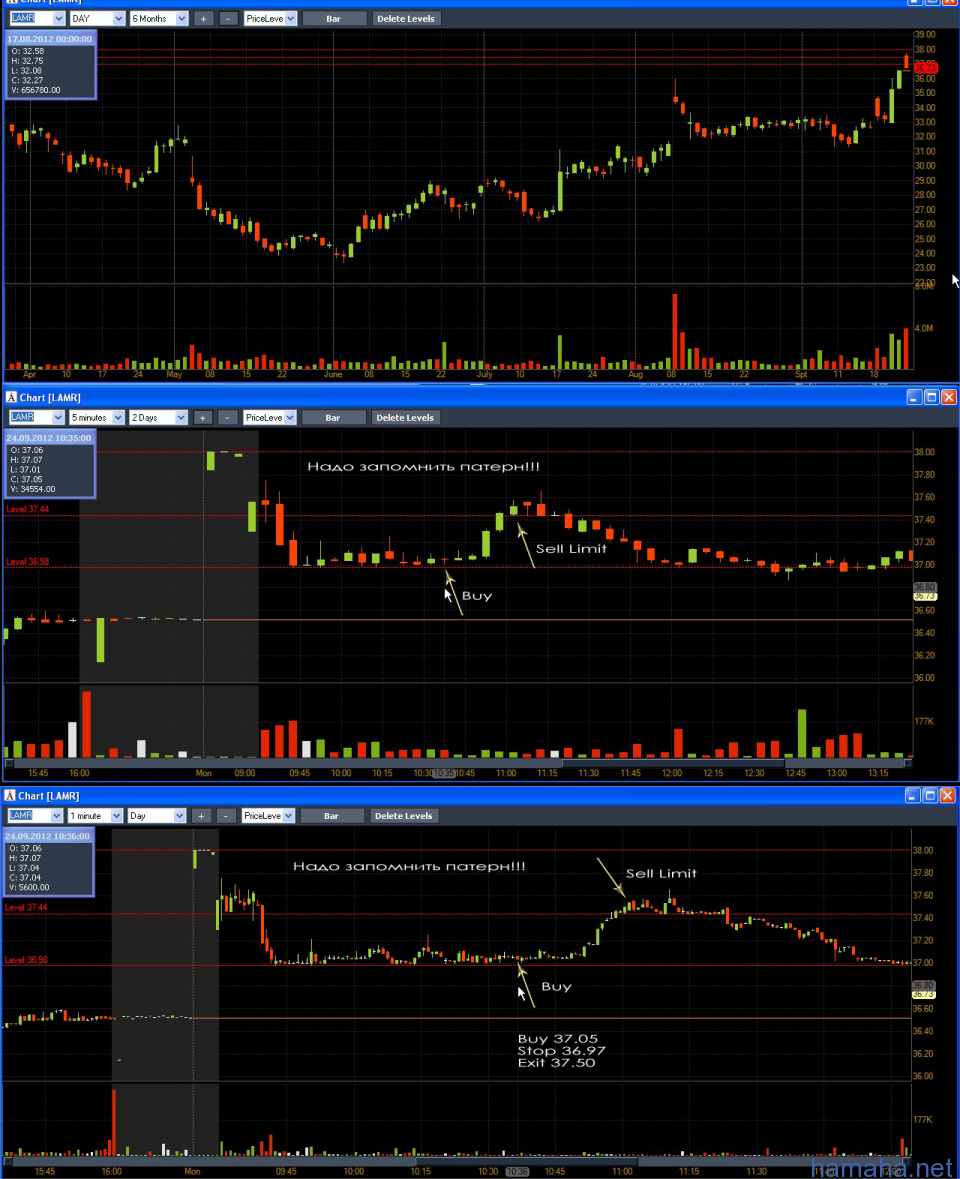This screenshot has height=1179, width=960.
Task: Click the plus button in the 1 minute chart toolbar
Action: pyautogui.click(x=201, y=816)
